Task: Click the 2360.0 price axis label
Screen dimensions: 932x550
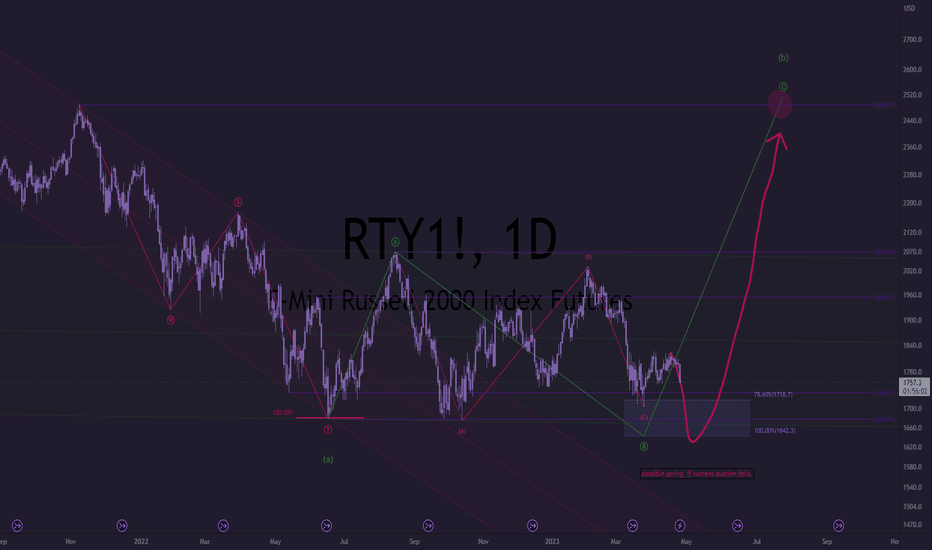Action: [912, 147]
